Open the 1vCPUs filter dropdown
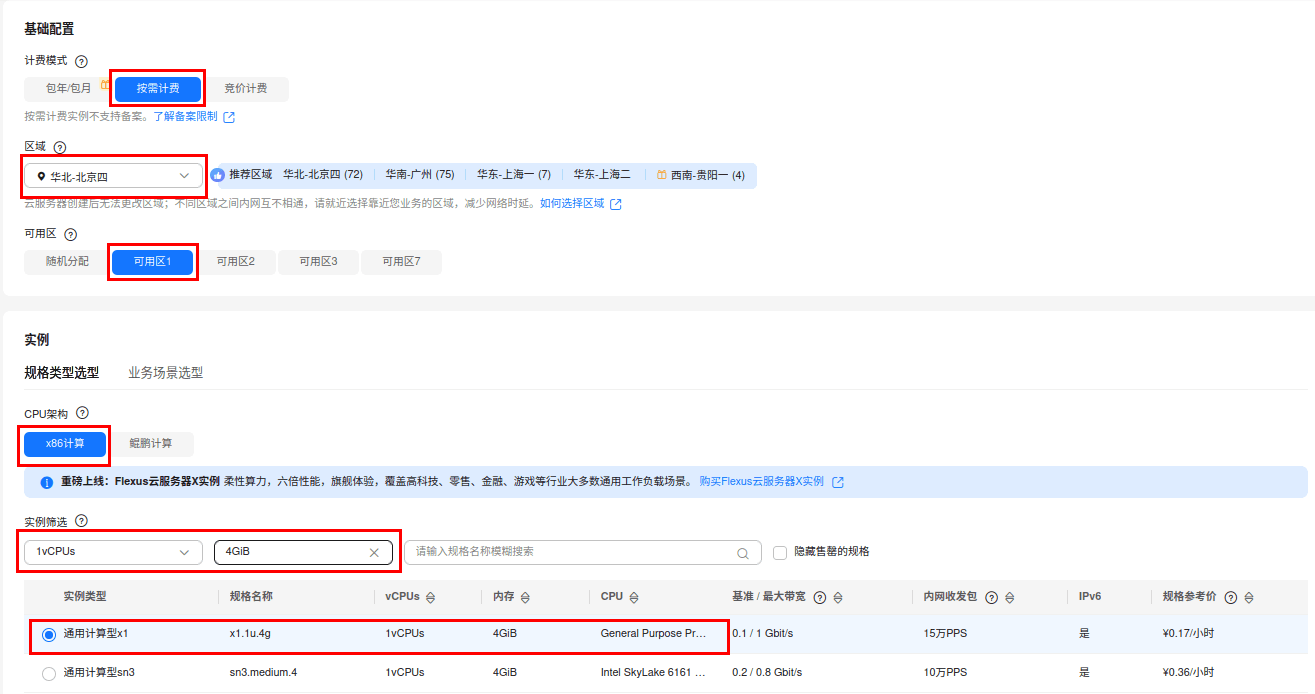Screen dimensions: 1315x694 113,552
